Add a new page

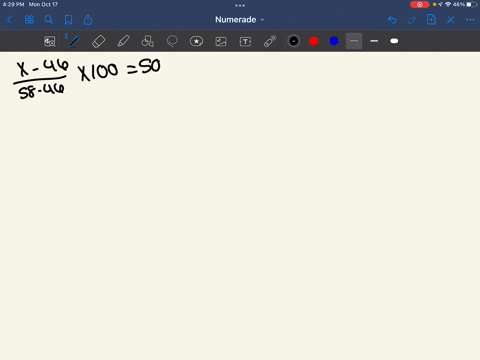click(431, 20)
